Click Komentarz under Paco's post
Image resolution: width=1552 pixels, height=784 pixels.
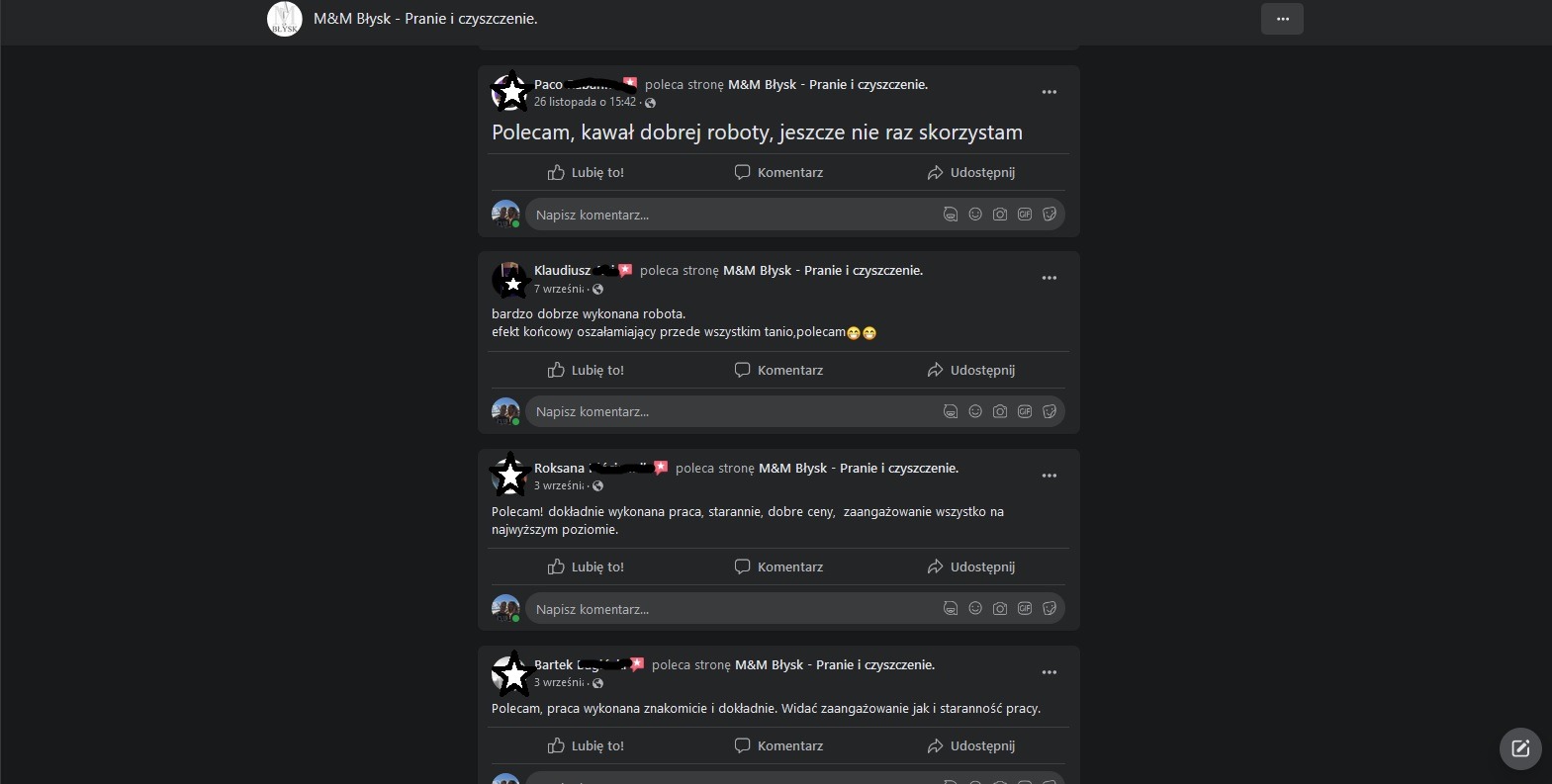[778, 172]
